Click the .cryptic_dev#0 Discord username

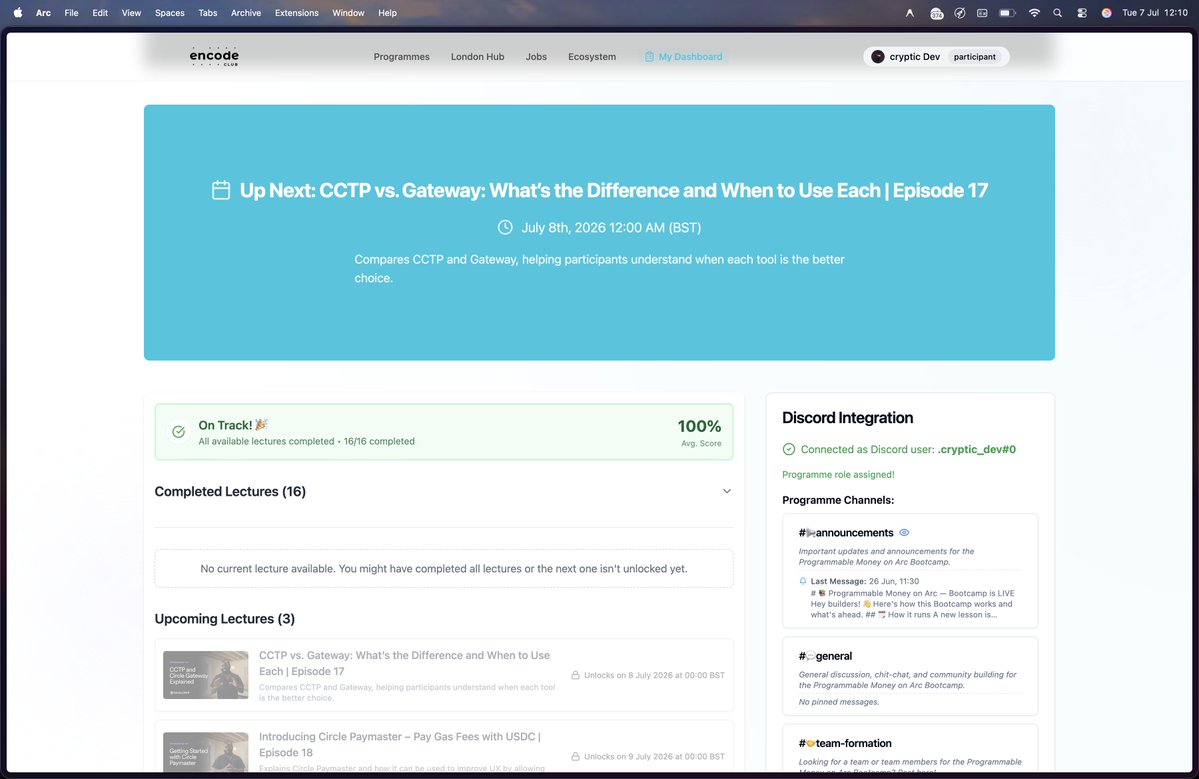(976, 450)
